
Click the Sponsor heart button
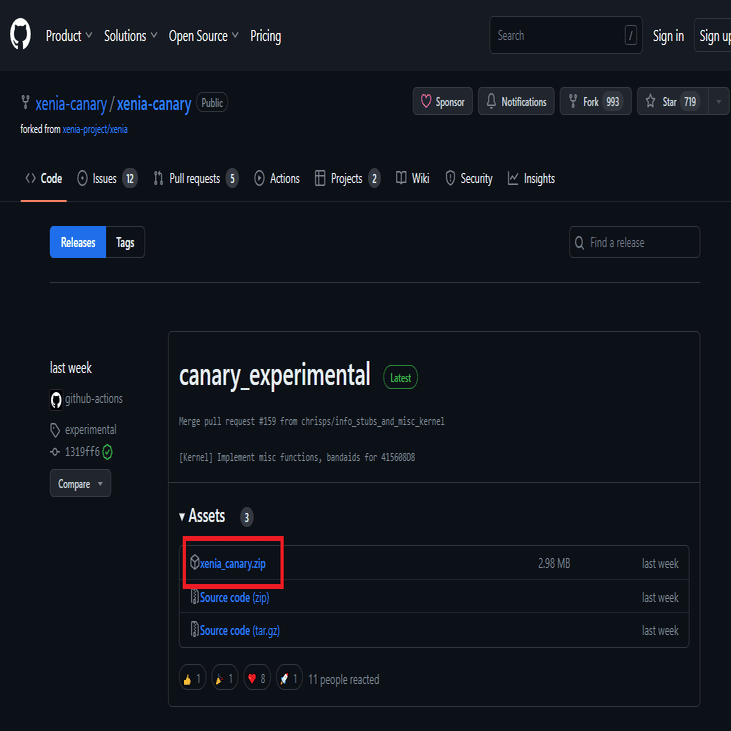pos(442,101)
